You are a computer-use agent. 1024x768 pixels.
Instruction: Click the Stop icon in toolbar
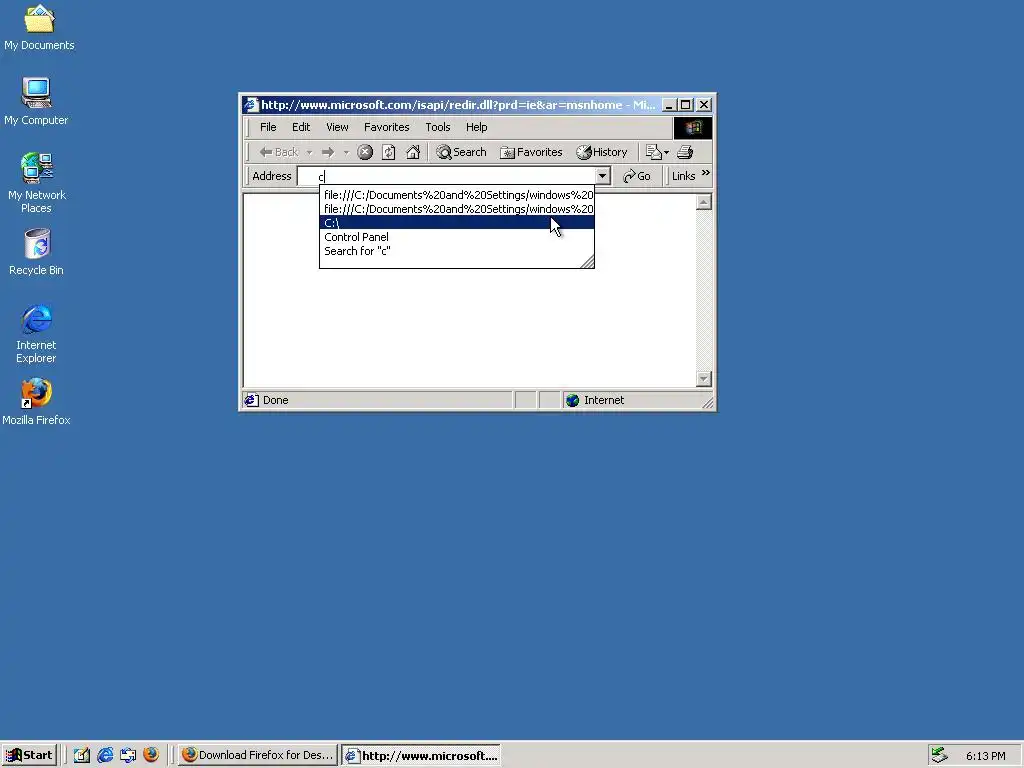tap(365, 152)
